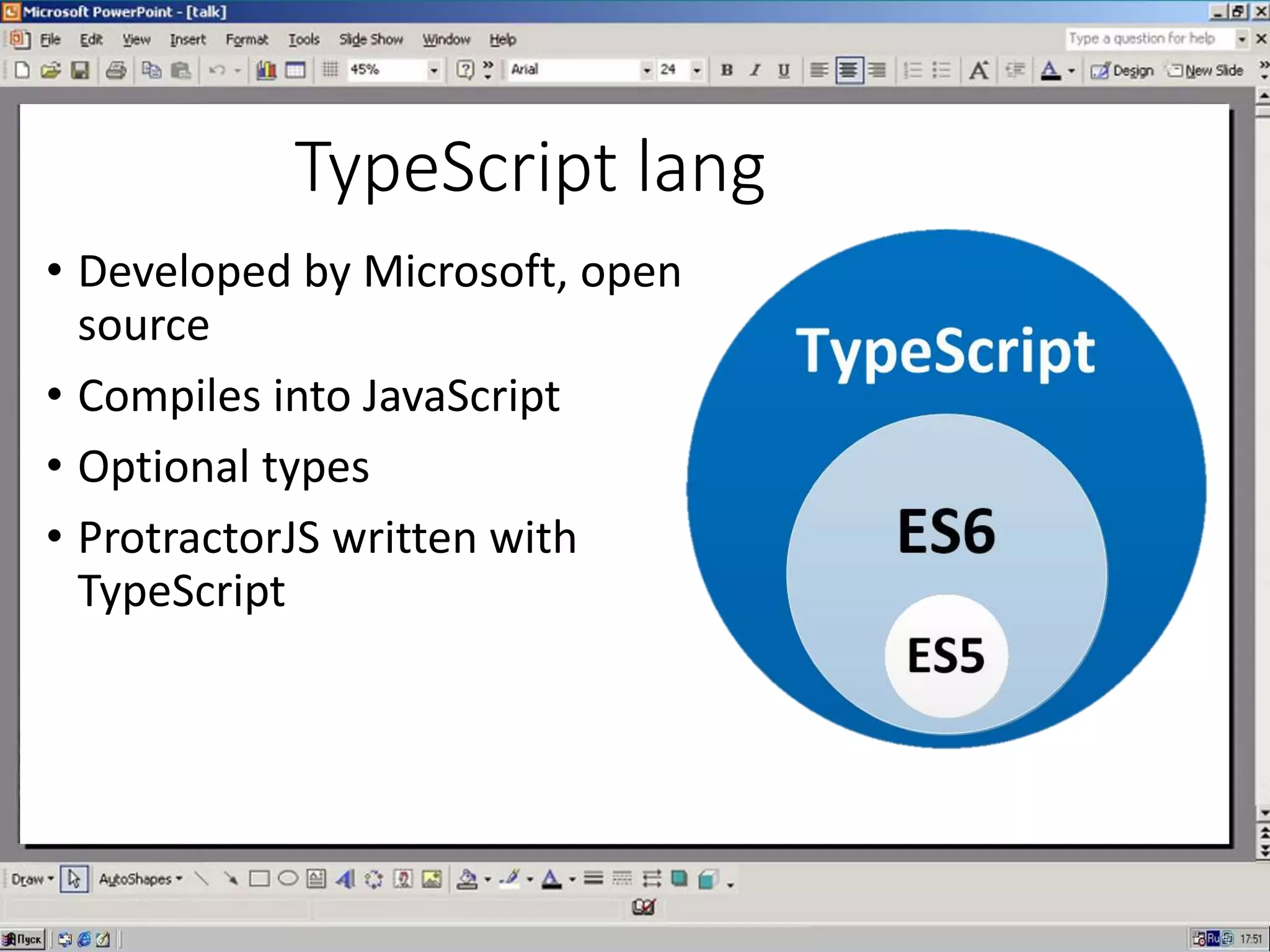Insert Clip Art
This screenshot has width=1270, height=952.
[403, 878]
